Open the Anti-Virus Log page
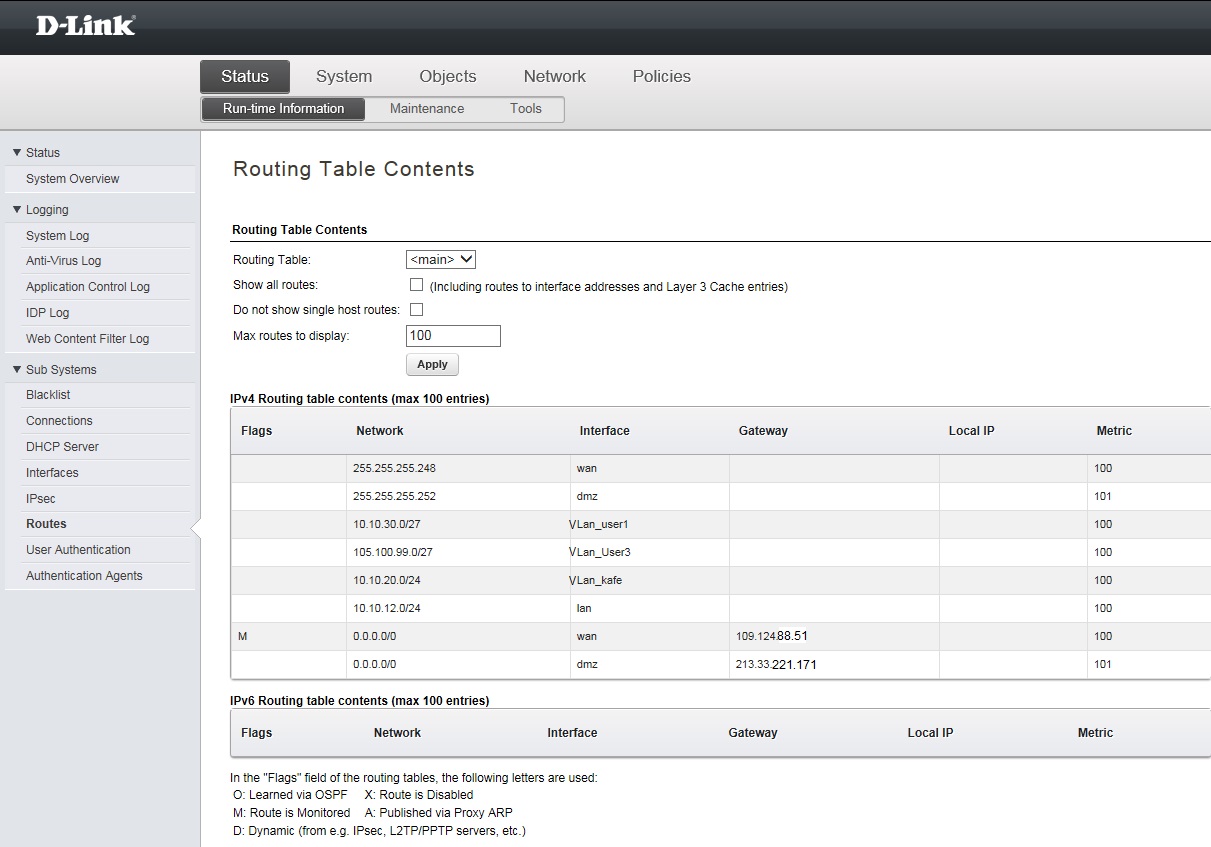Viewport: 1211px width, 847px height. coord(63,261)
